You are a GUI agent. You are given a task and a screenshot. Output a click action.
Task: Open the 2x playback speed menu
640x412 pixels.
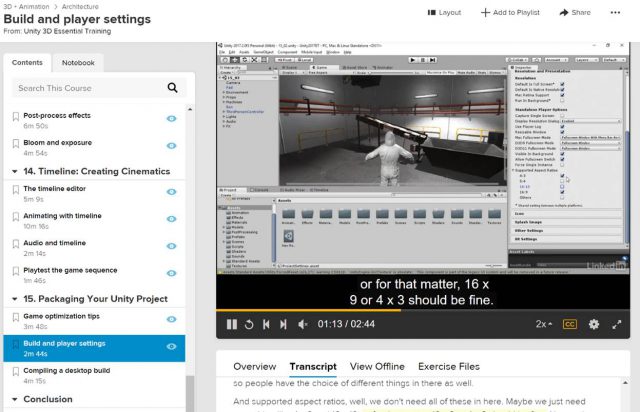coord(544,324)
